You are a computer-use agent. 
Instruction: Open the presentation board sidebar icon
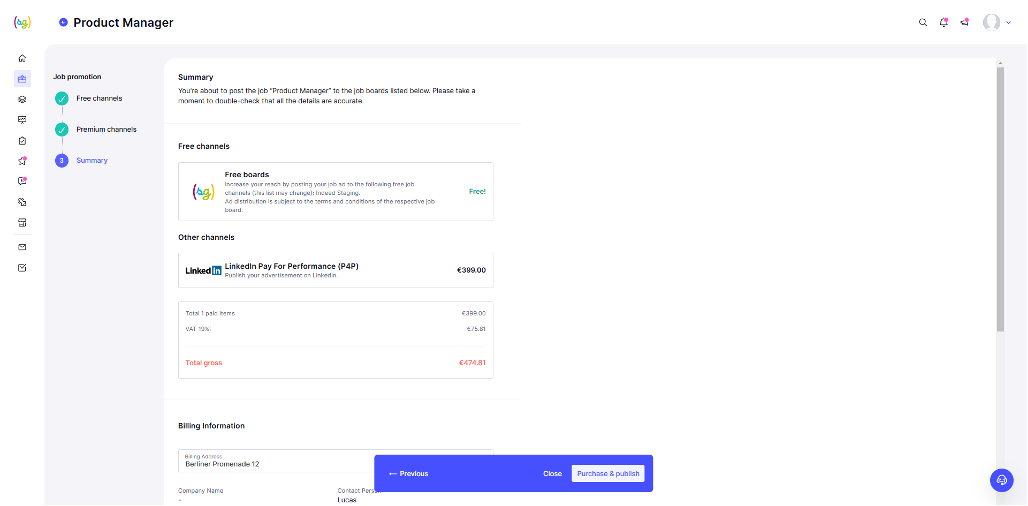pos(22,120)
